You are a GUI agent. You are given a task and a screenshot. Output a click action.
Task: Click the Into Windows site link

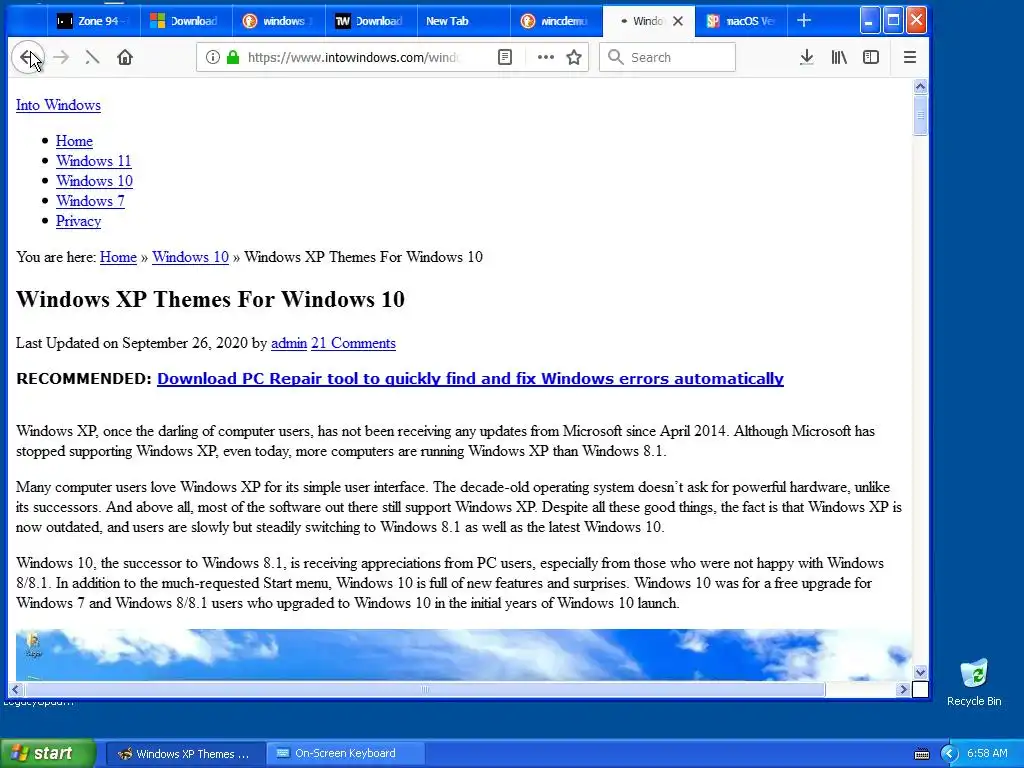coord(58,105)
